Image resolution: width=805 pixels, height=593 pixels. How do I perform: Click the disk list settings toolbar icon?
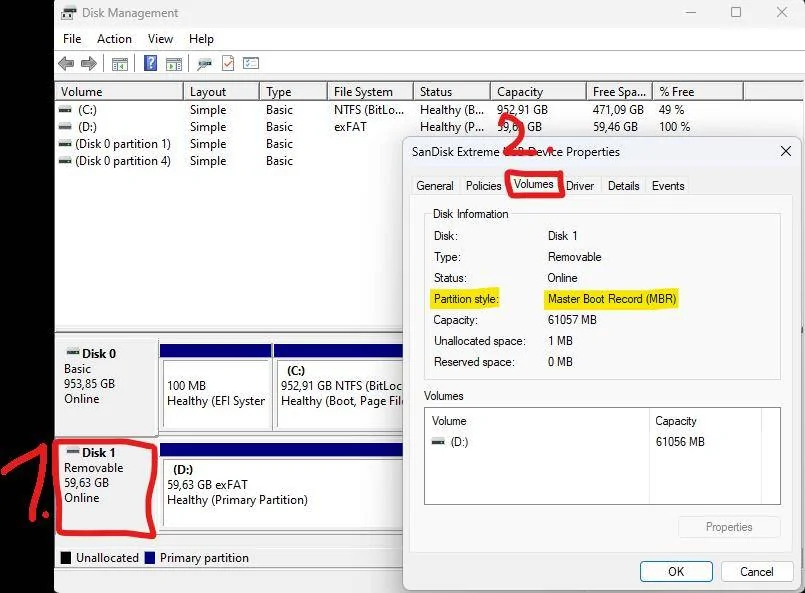pyautogui.click(x=251, y=63)
